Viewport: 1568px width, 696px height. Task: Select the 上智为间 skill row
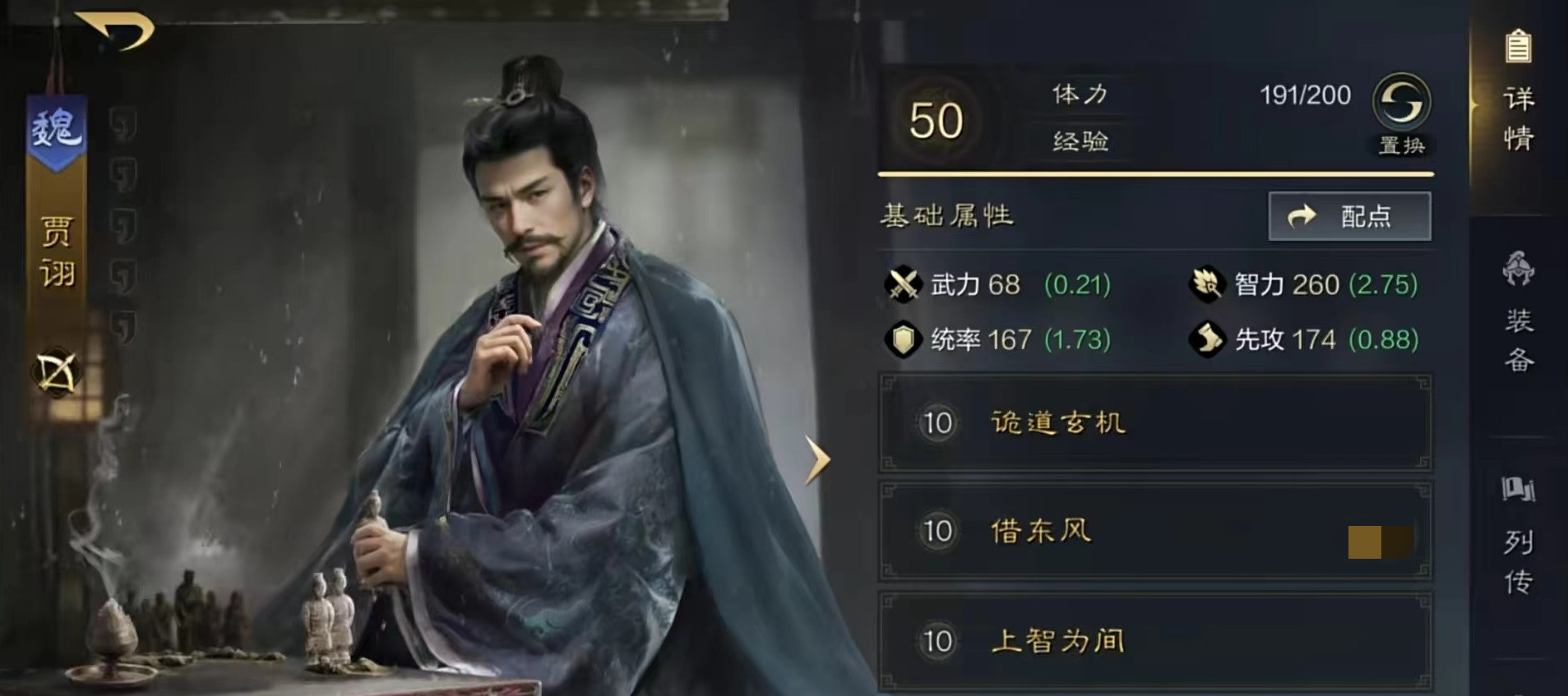[1155, 641]
